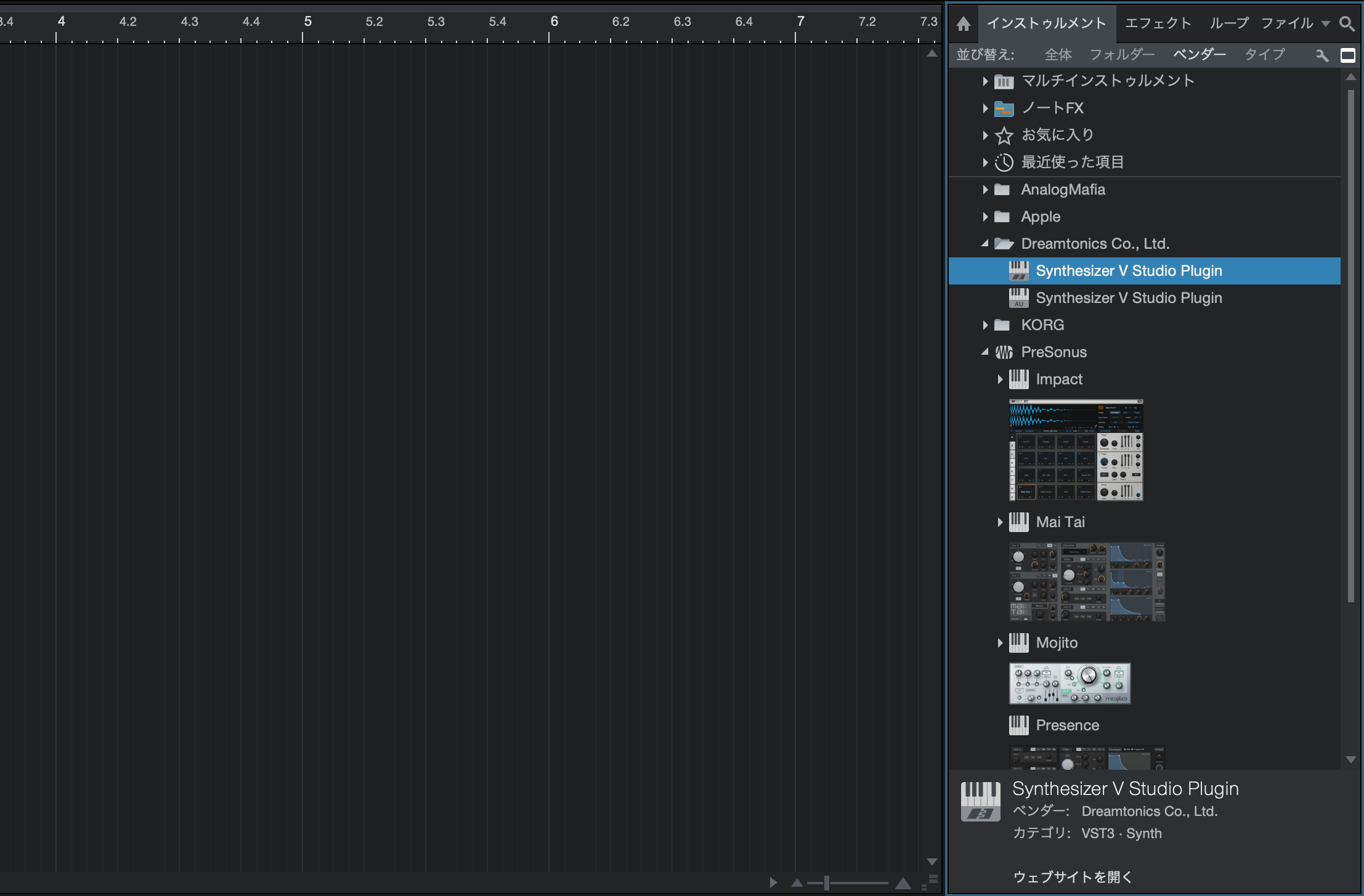Screen dimensions: 1364x896
Task: Select the Mojito instrument name
Action: (x=1057, y=643)
